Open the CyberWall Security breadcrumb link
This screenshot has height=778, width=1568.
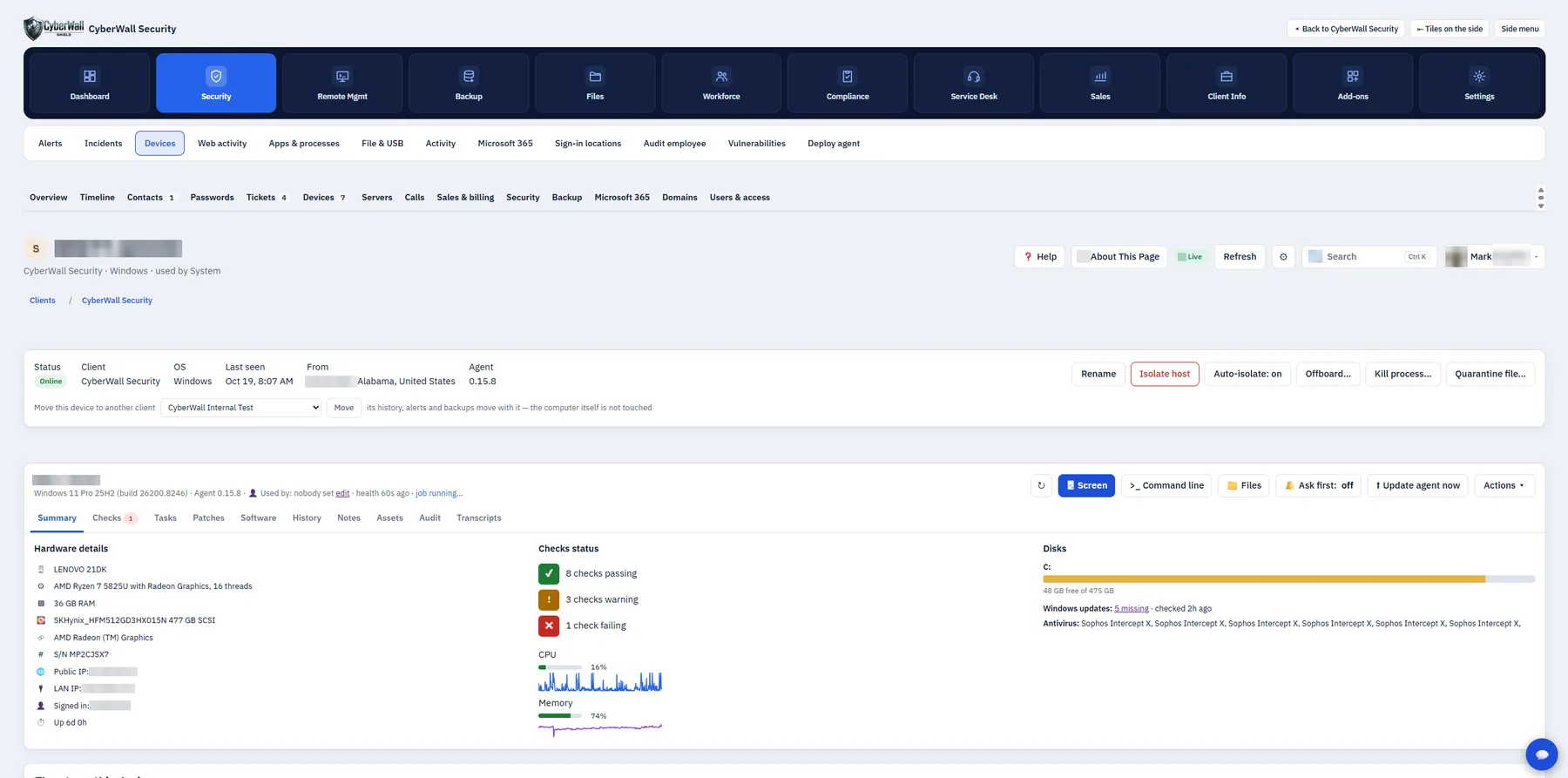point(117,301)
